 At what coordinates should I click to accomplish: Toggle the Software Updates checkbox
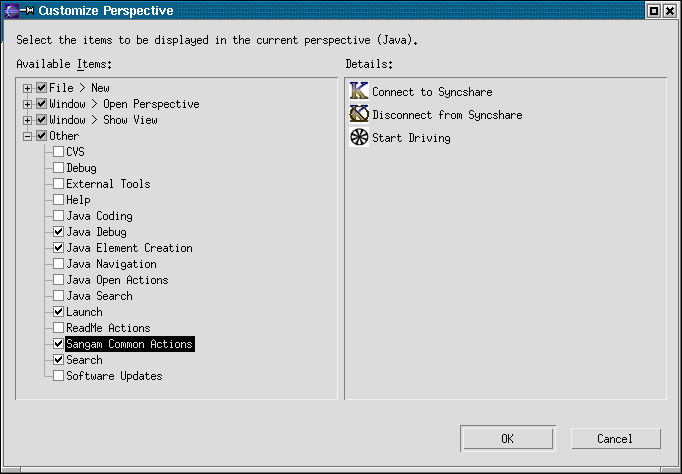click(59, 376)
